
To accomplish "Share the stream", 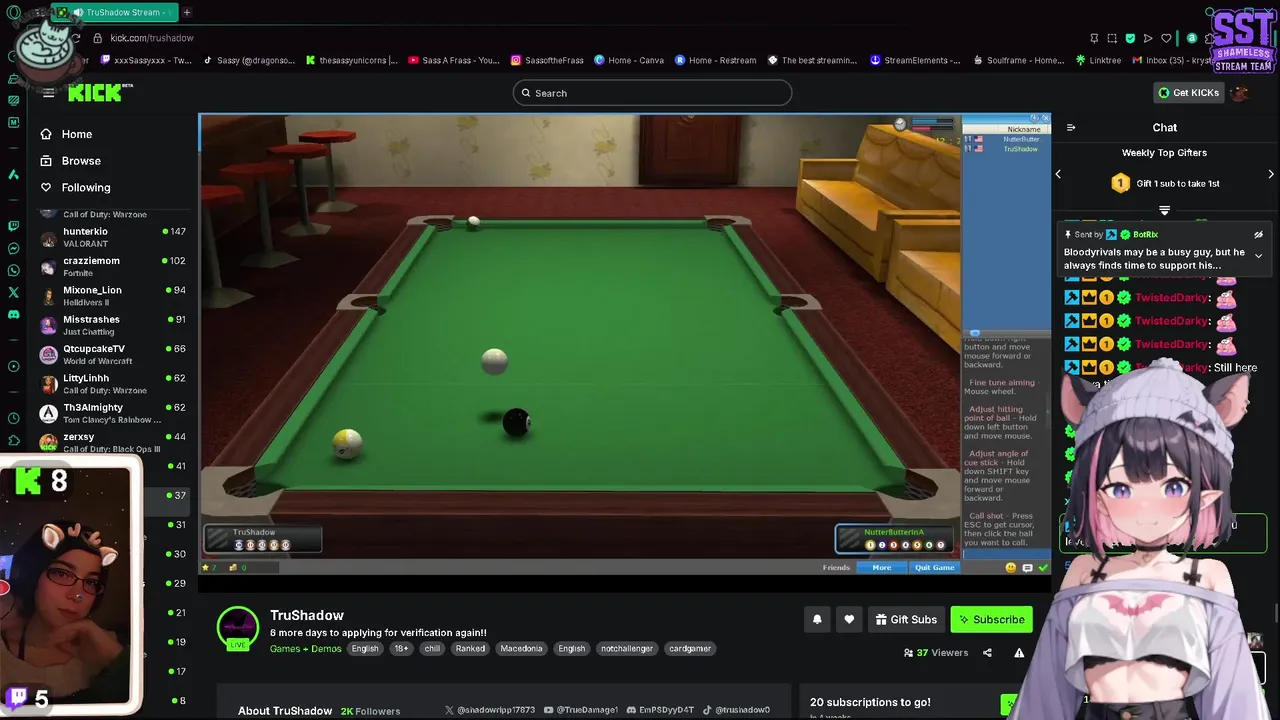I will [x=987, y=653].
